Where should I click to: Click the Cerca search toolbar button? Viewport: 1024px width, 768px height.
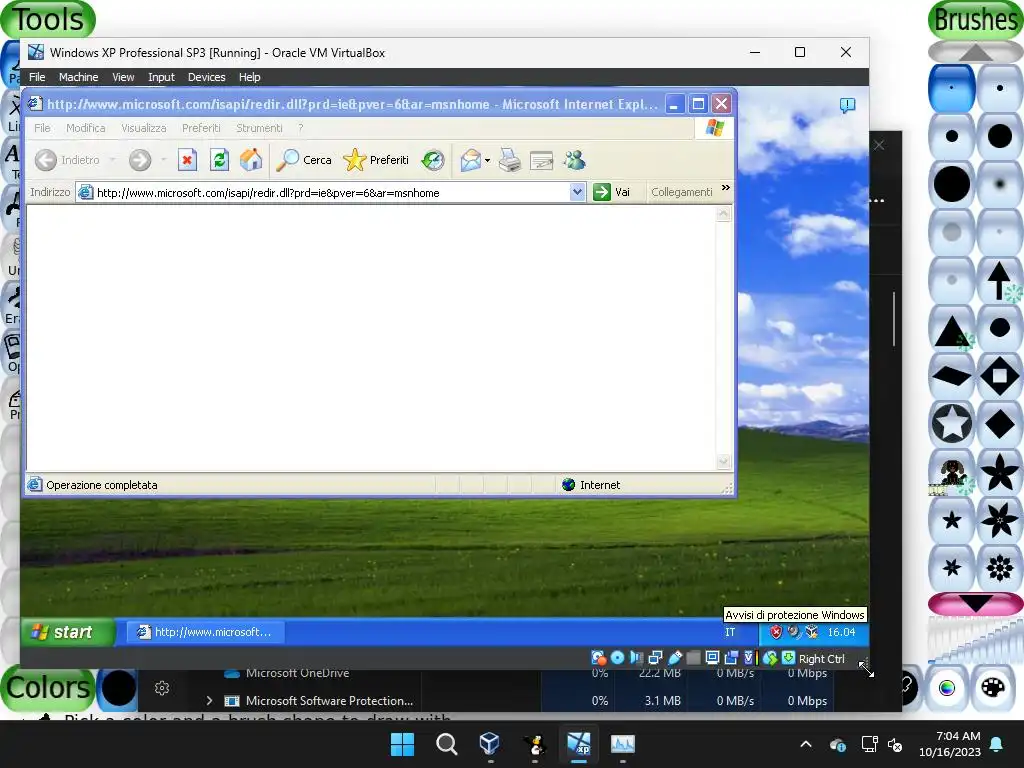click(304, 160)
